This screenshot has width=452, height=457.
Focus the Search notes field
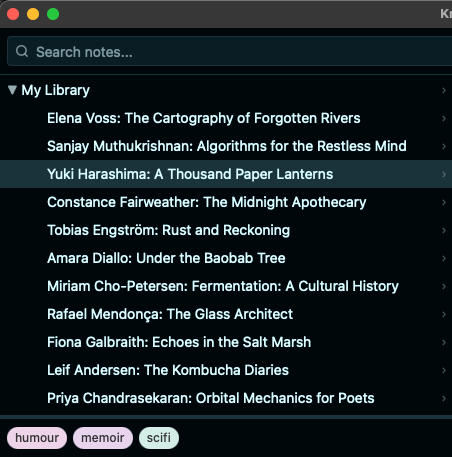[x=230, y=51]
